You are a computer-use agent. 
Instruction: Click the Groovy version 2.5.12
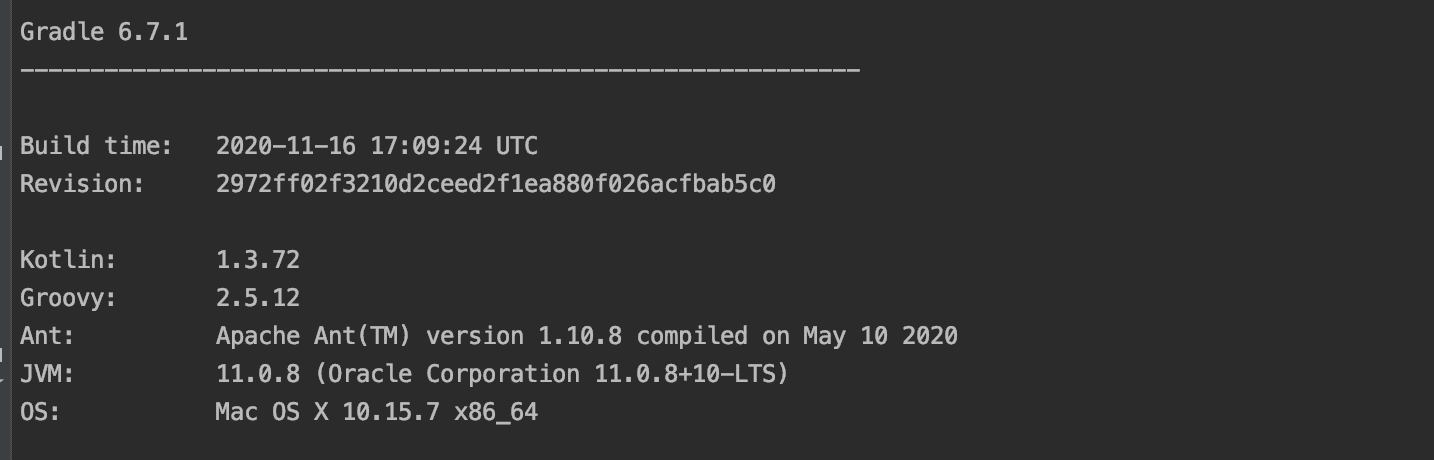tap(258, 298)
